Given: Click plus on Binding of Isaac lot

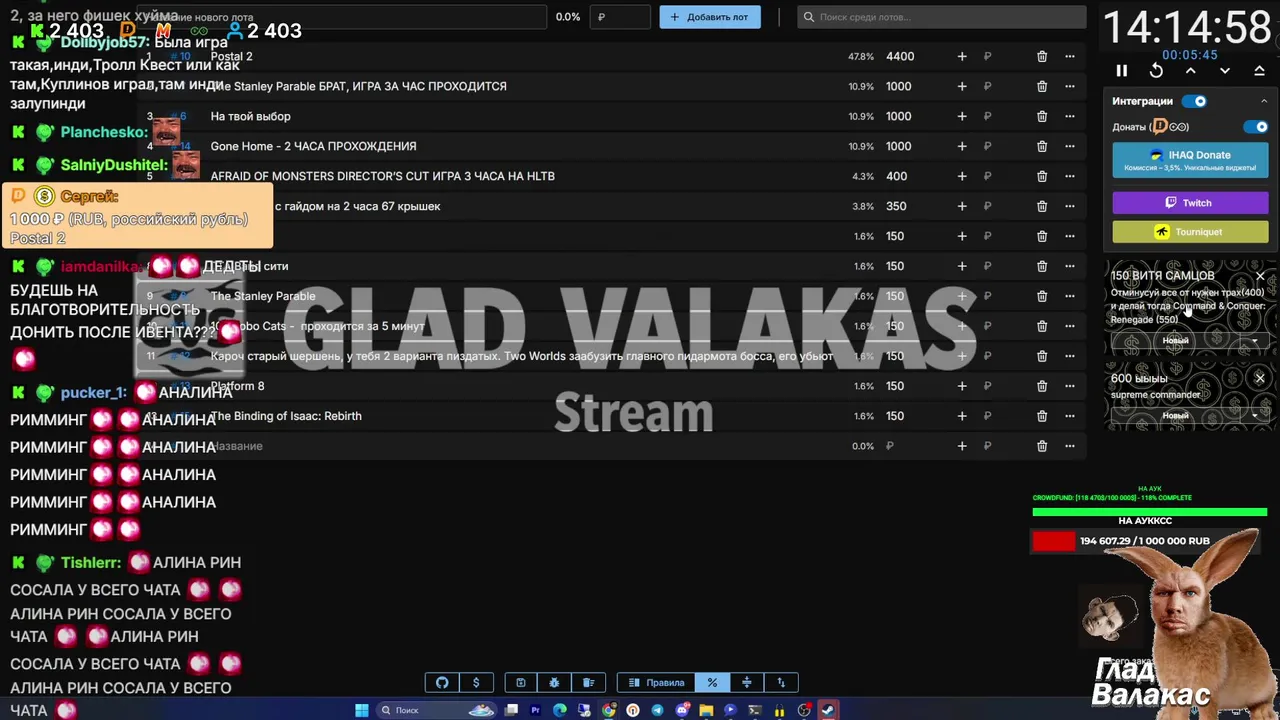Looking at the screenshot, I should point(962,416).
